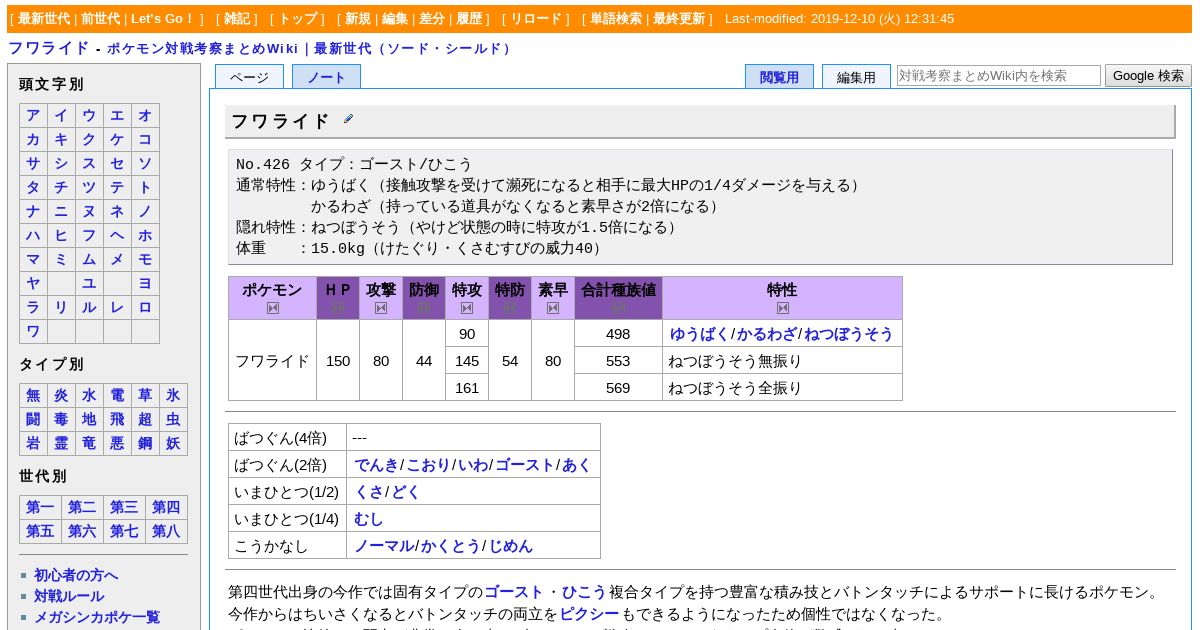The width and height of the screenshot is (1200, 630).
Task: Click でんき weakness type link
Action: [x=376, y=465]
